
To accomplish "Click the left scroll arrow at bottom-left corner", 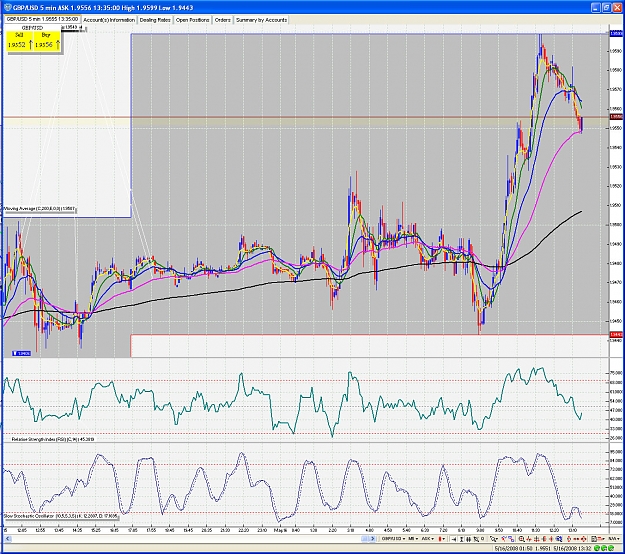I will [x=7, y=539].
